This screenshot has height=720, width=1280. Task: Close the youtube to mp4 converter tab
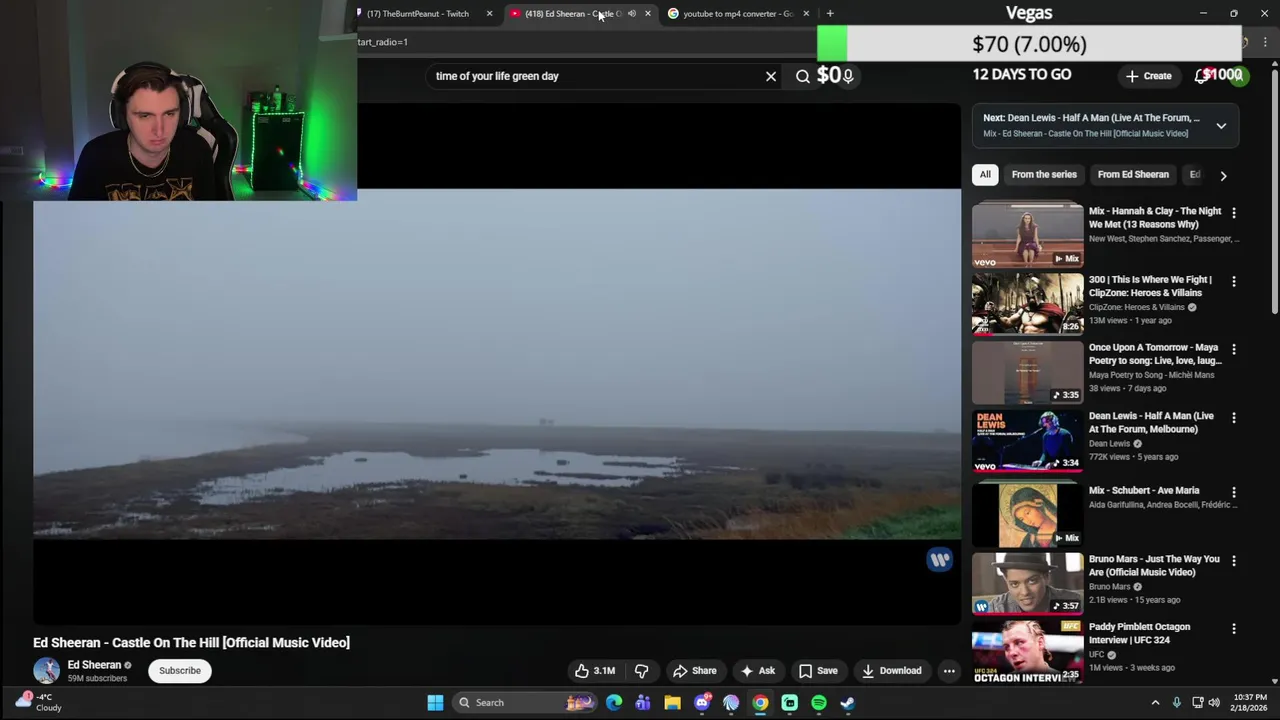pyautogui.click(x=806, y=14)
